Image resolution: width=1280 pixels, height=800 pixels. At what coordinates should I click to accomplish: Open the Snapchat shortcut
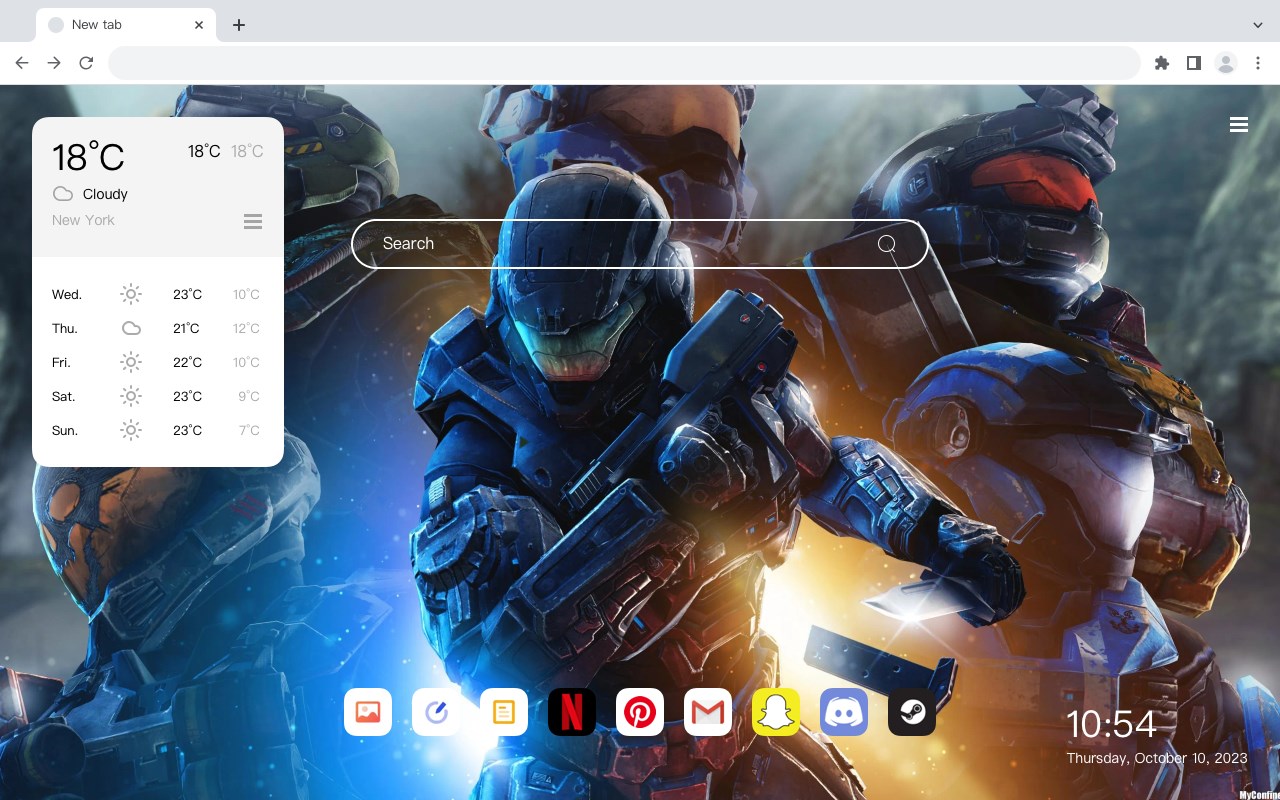click(x=776, y=712)
